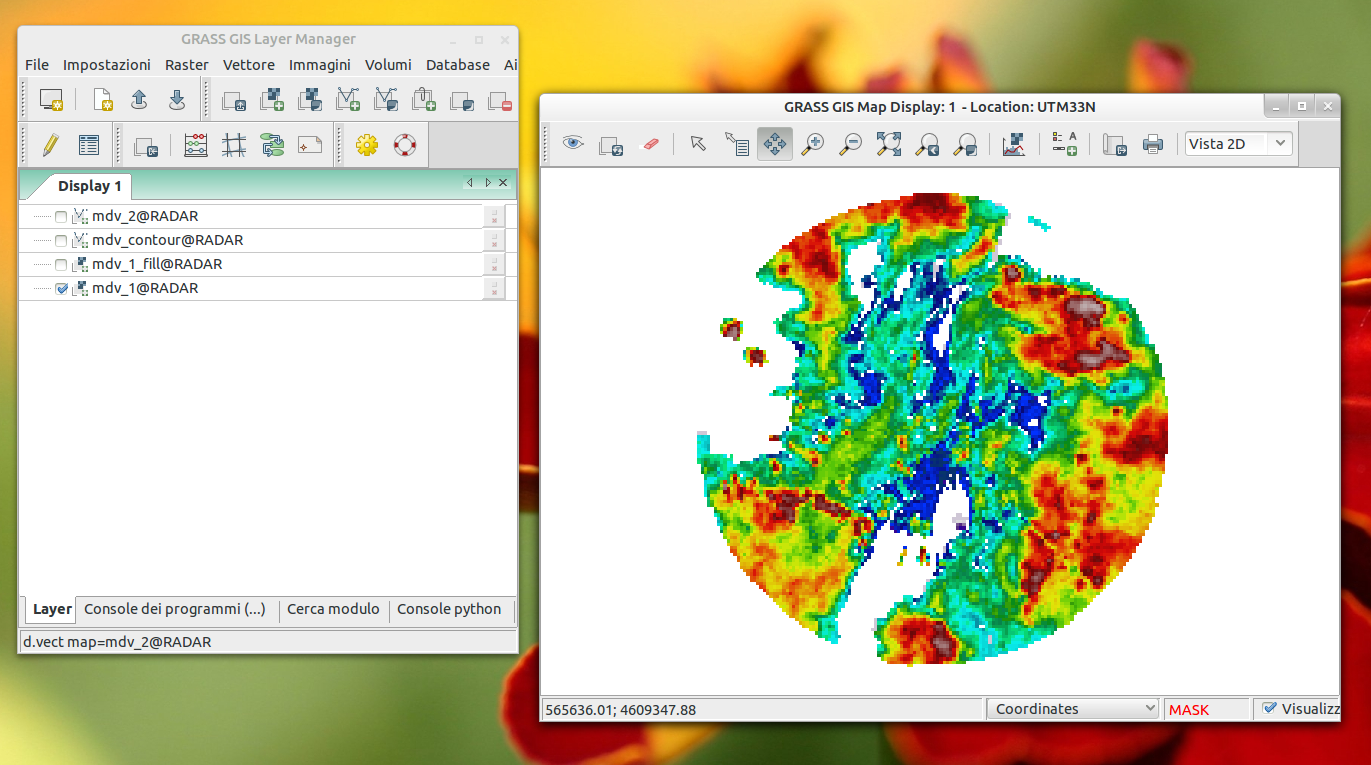Screen dimensions: 1371x765
Task: Click the red MASK indicator
Action: (1189, 710)
